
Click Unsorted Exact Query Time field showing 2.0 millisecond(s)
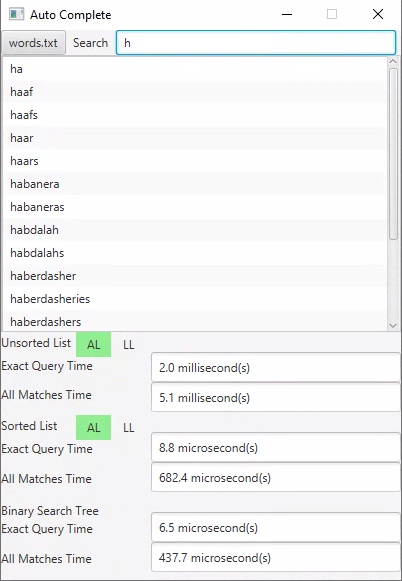pos(276,368)
